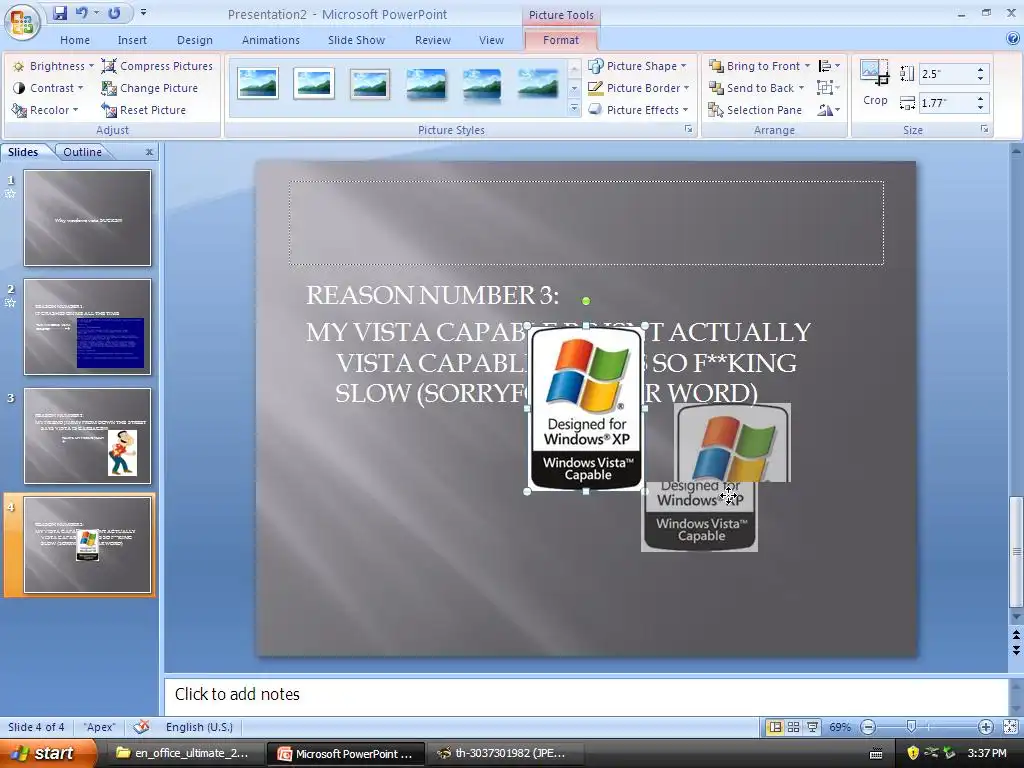Increase the picture height with the up stepper
This screenshot has width=1024, height=768.
980,69
